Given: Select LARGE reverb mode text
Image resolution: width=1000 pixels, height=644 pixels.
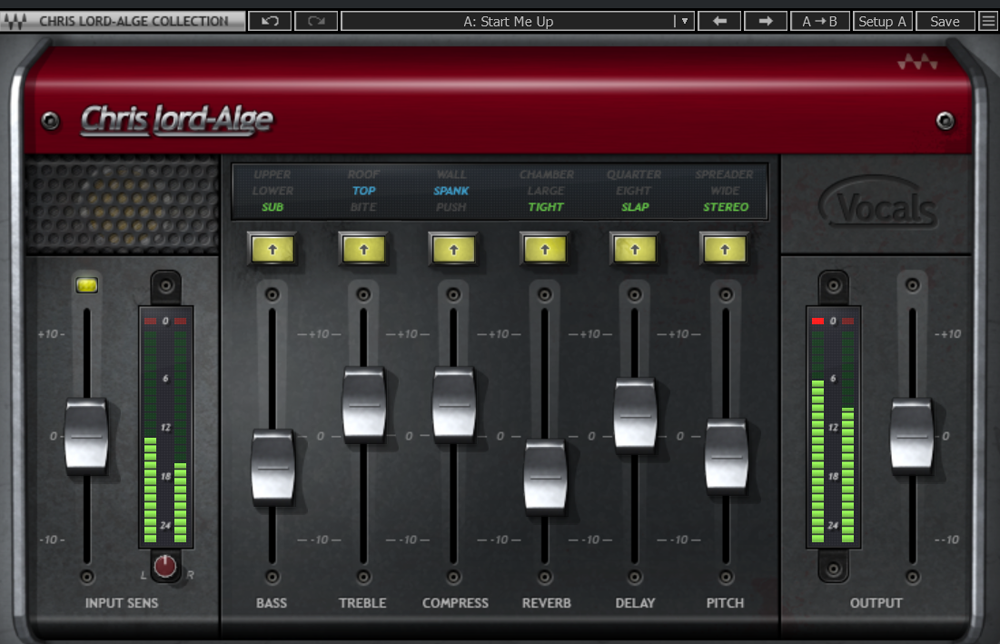Looking at the screenshot, I should click(x=546, y=191).
